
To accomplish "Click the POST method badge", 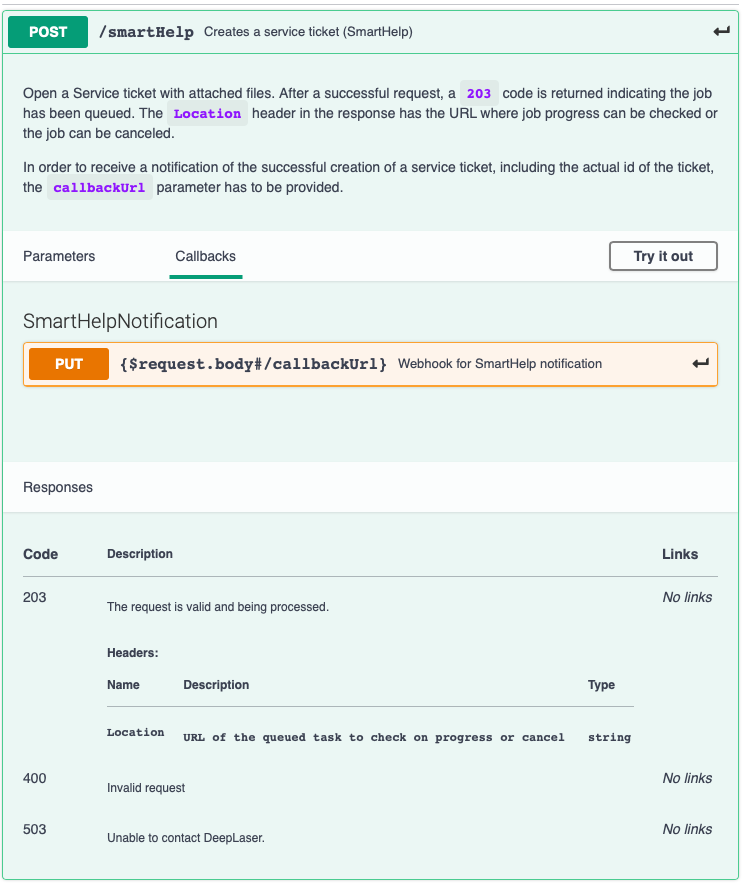I will tap(47, 32).
